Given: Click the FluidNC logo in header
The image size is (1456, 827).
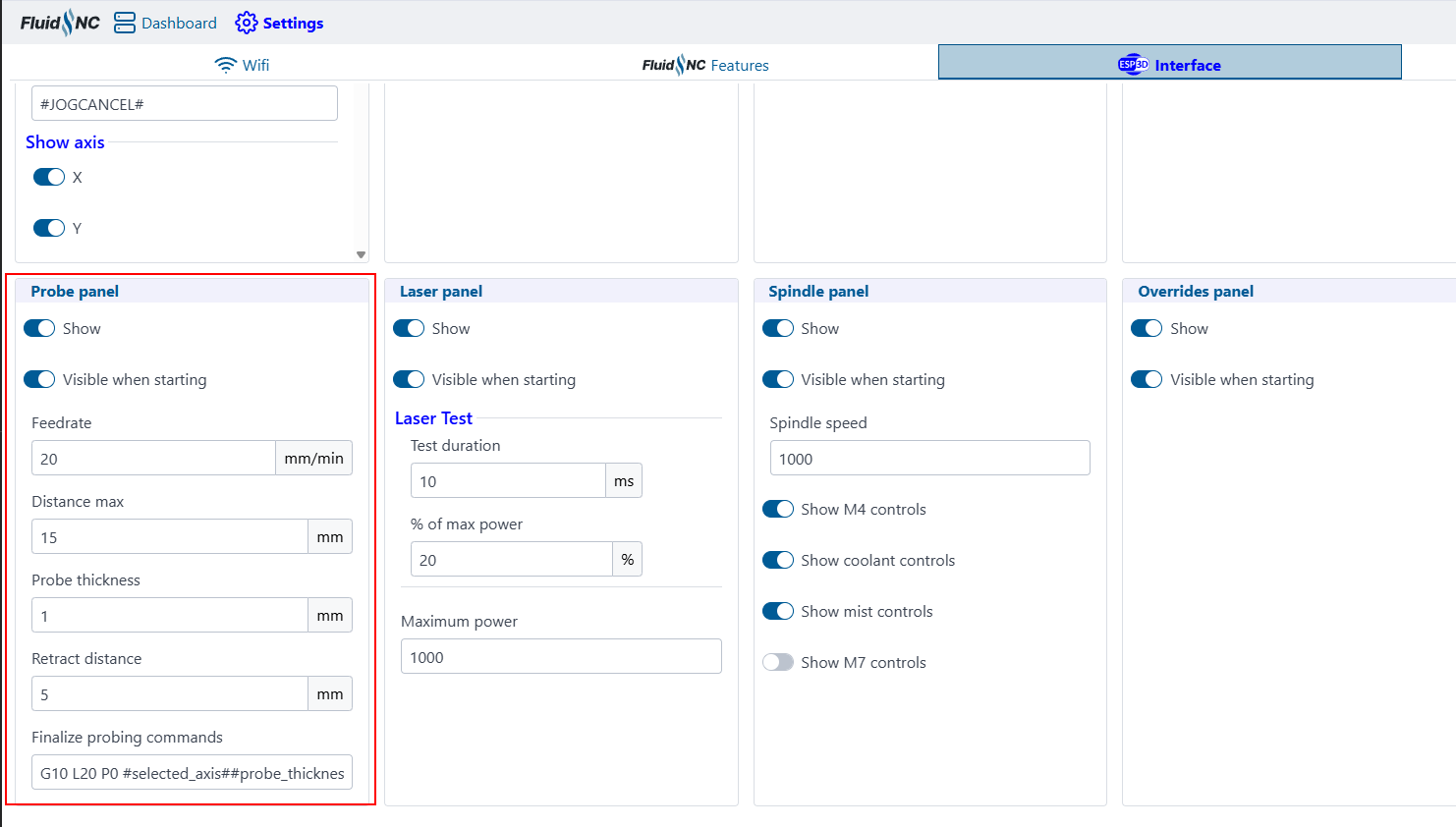Looking at the screenshot, I should tap(60, 23).
